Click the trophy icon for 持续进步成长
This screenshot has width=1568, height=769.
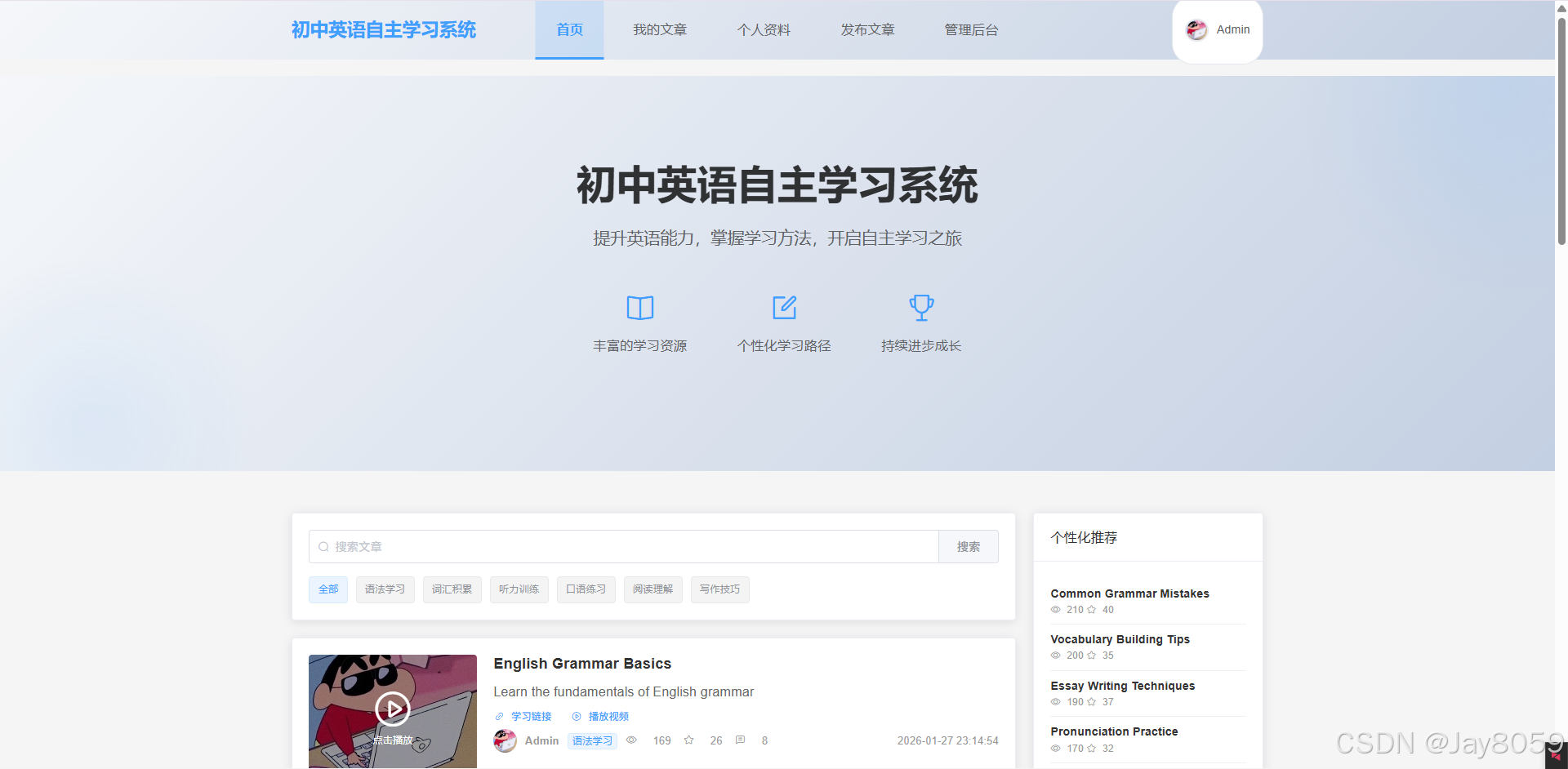(921, 308)
